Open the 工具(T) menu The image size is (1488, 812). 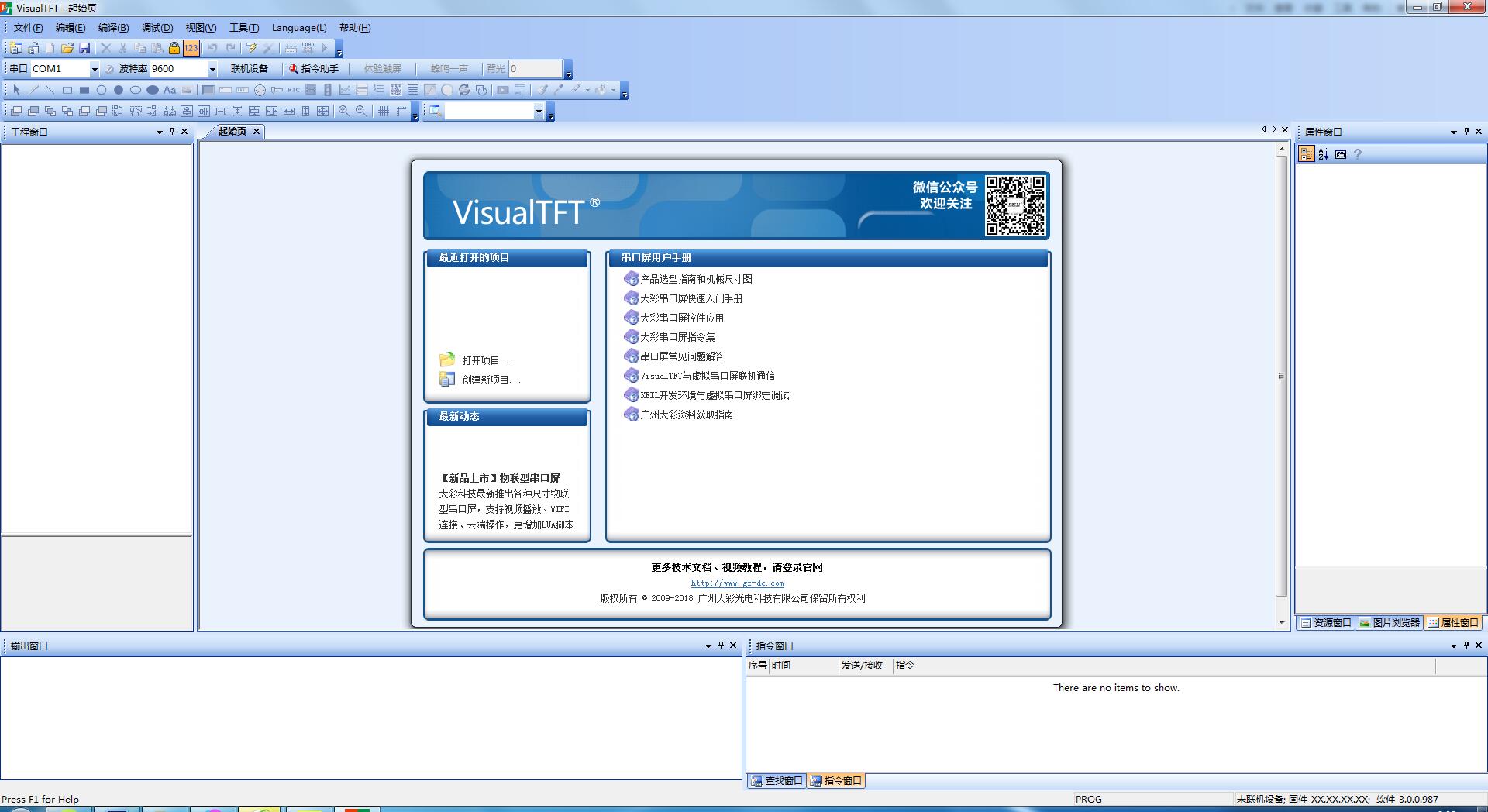click(x=243, y=27)
